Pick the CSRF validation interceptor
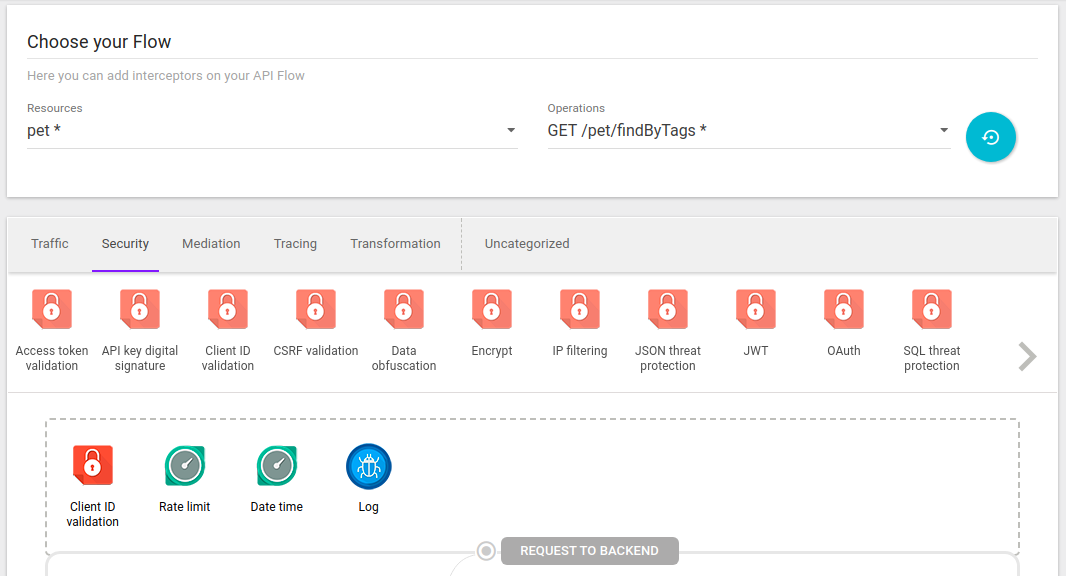This screenshot has width=1066, height=576. tap(316, 310)
